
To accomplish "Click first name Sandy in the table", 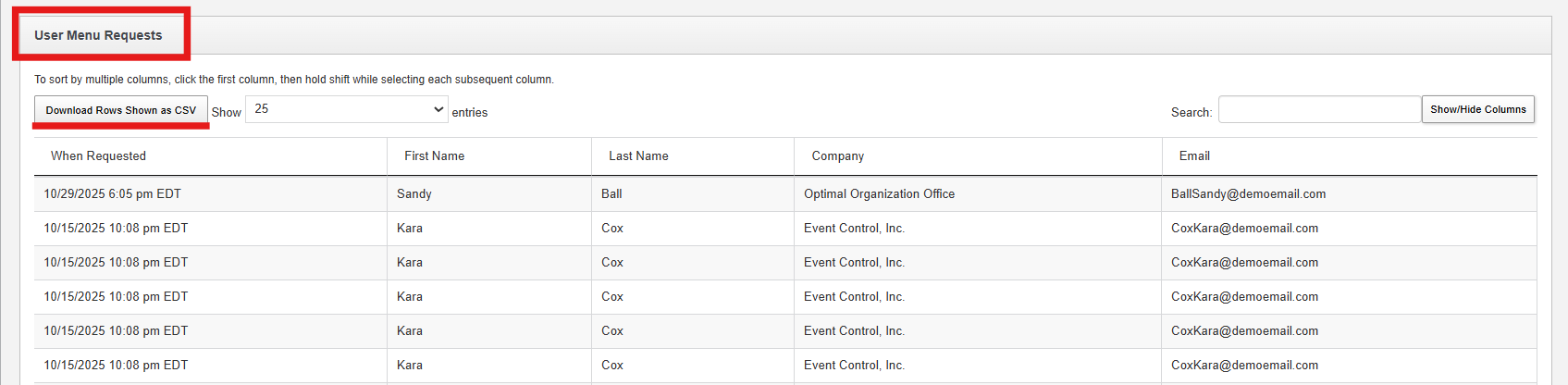I will click(x=414, y=194).
